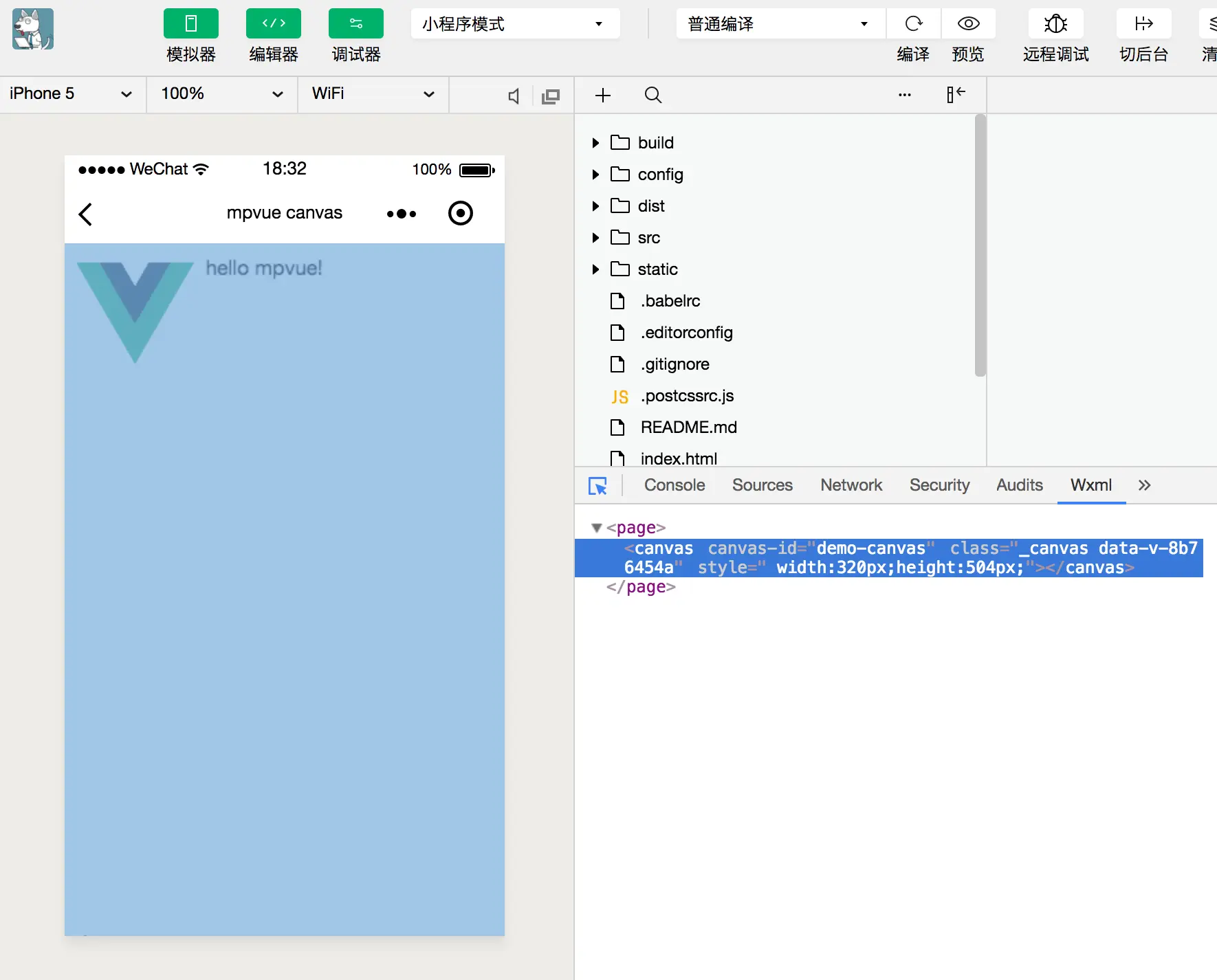Toggle the editor panel (编辑器)
Viewport: 1217px width, 980px height.
click(x=274, y=24)
